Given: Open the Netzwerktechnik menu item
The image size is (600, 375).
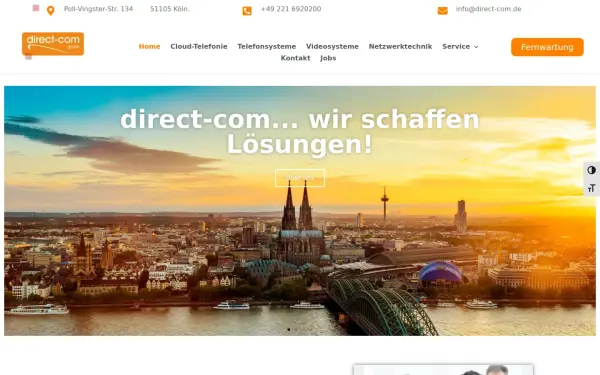Looking at the screenshot, I should 400,46.
